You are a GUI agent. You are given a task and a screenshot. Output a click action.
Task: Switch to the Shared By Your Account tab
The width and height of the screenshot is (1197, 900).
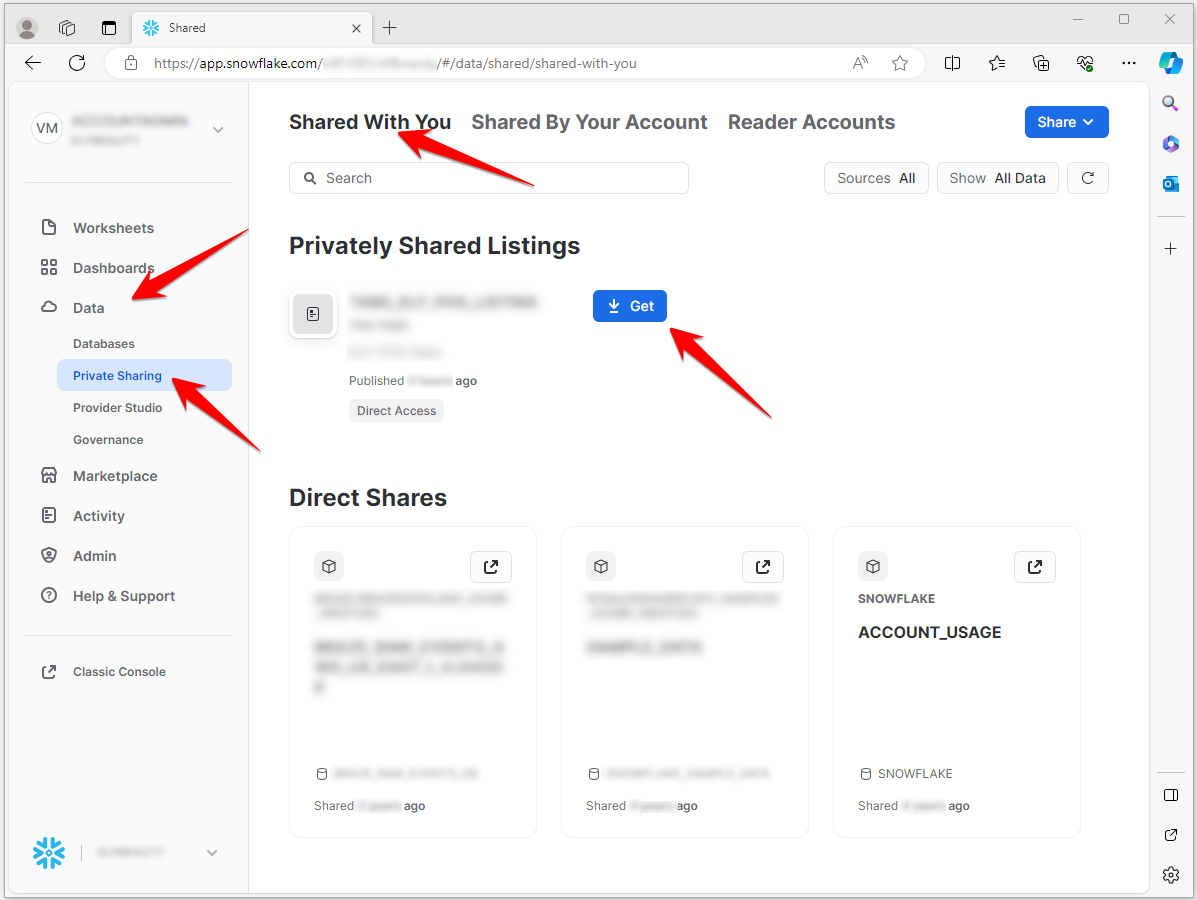(589, 121)
